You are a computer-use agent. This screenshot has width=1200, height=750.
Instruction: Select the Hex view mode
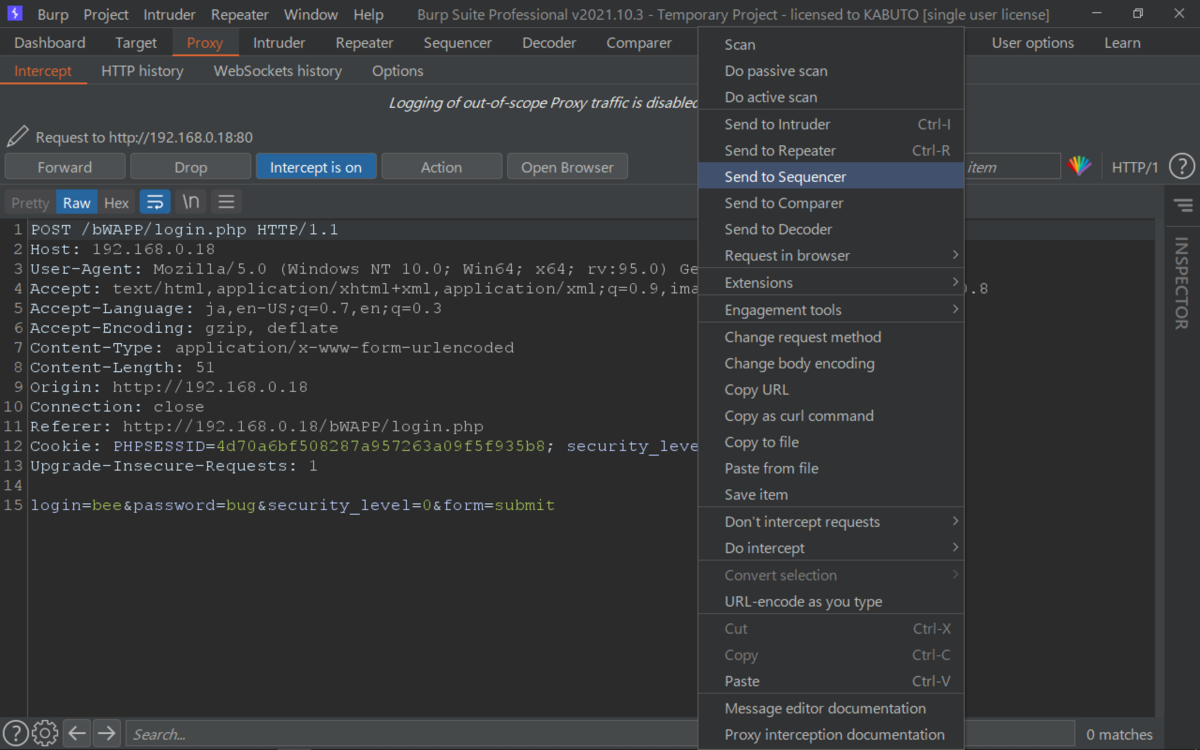[117, 202]
